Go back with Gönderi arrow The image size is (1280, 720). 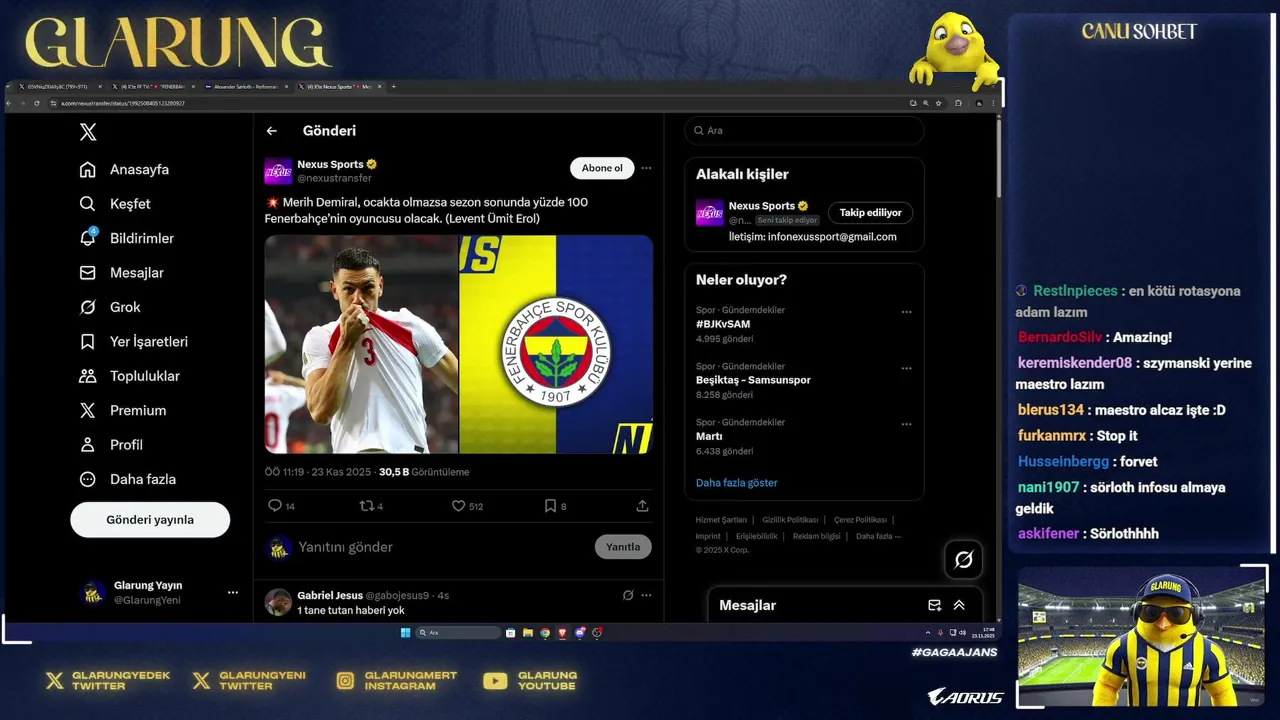[271, 131]
